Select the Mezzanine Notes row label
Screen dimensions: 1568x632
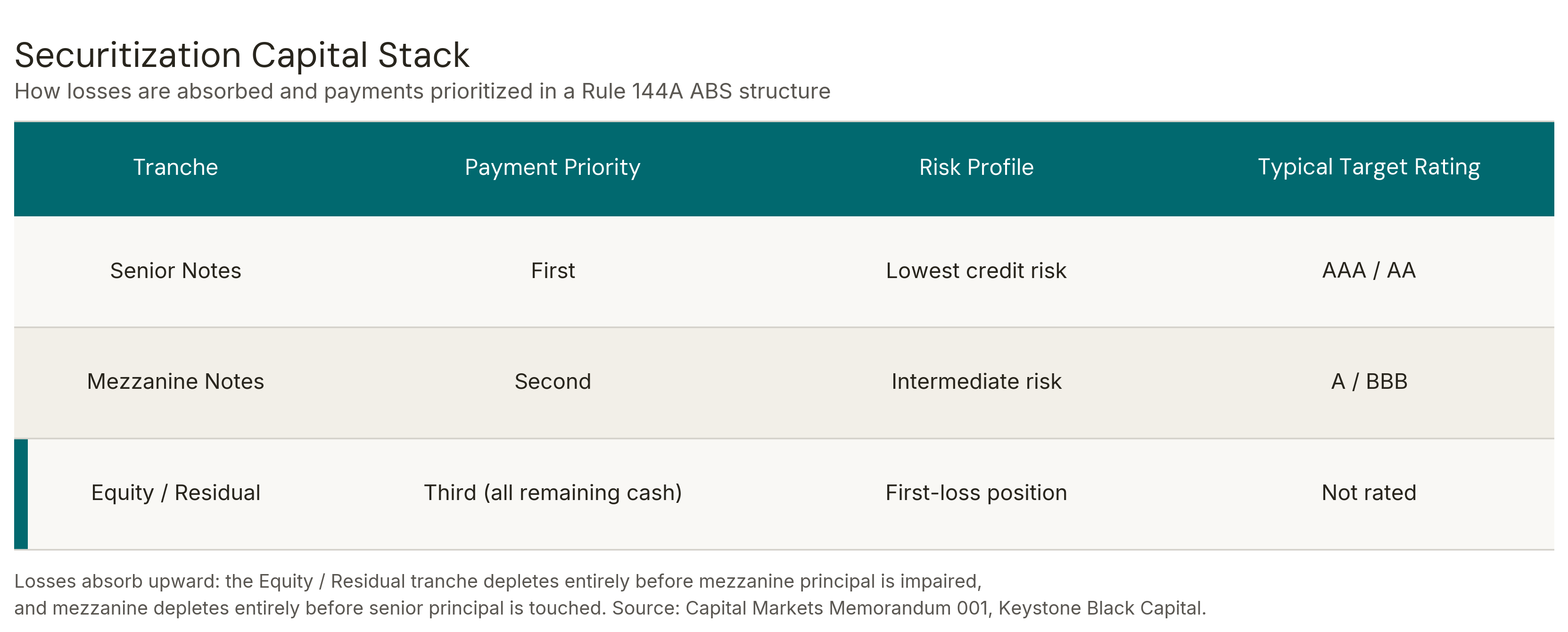click(x=175, y=381)
